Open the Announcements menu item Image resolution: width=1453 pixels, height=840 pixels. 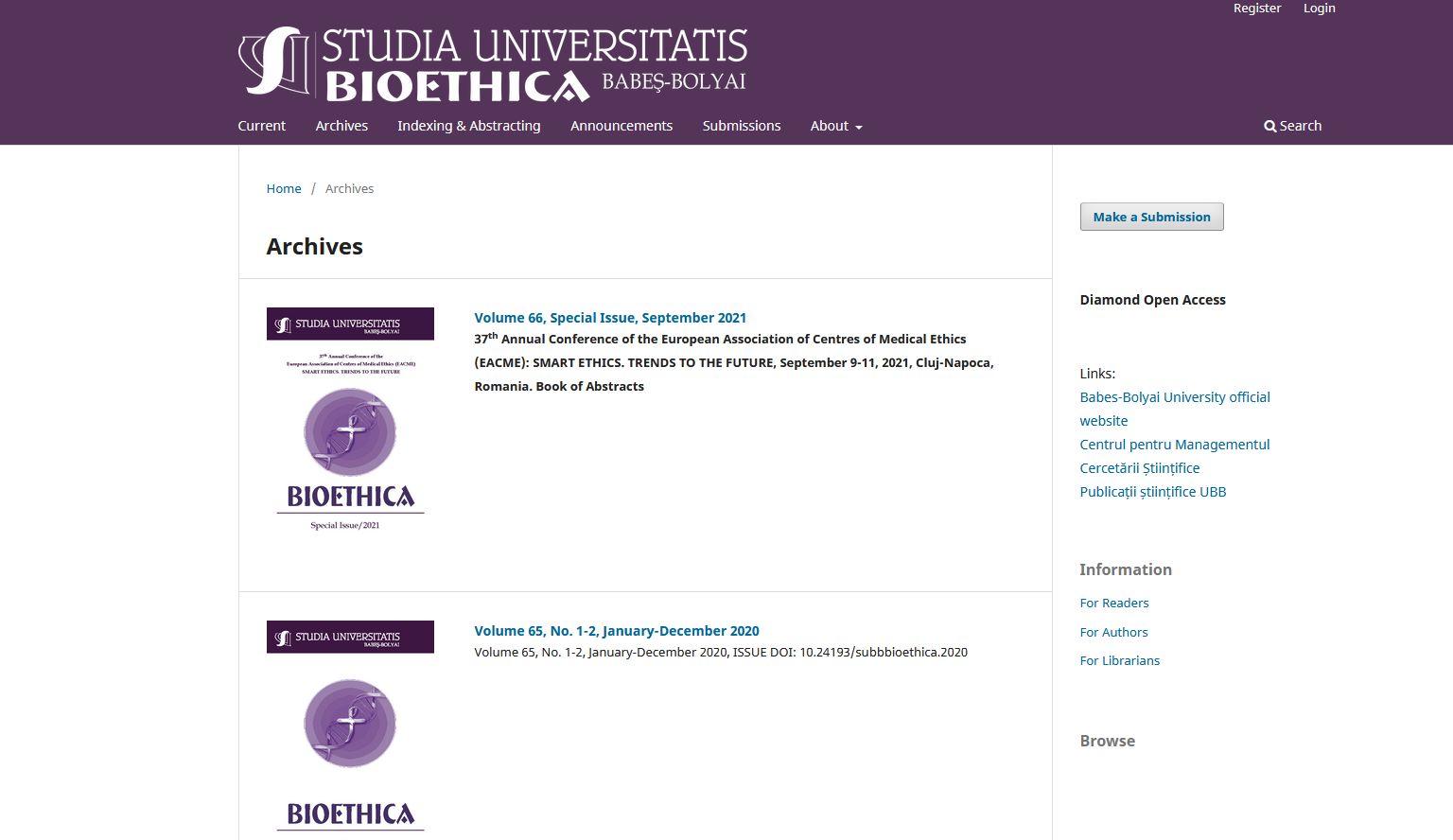pos(621,126)
